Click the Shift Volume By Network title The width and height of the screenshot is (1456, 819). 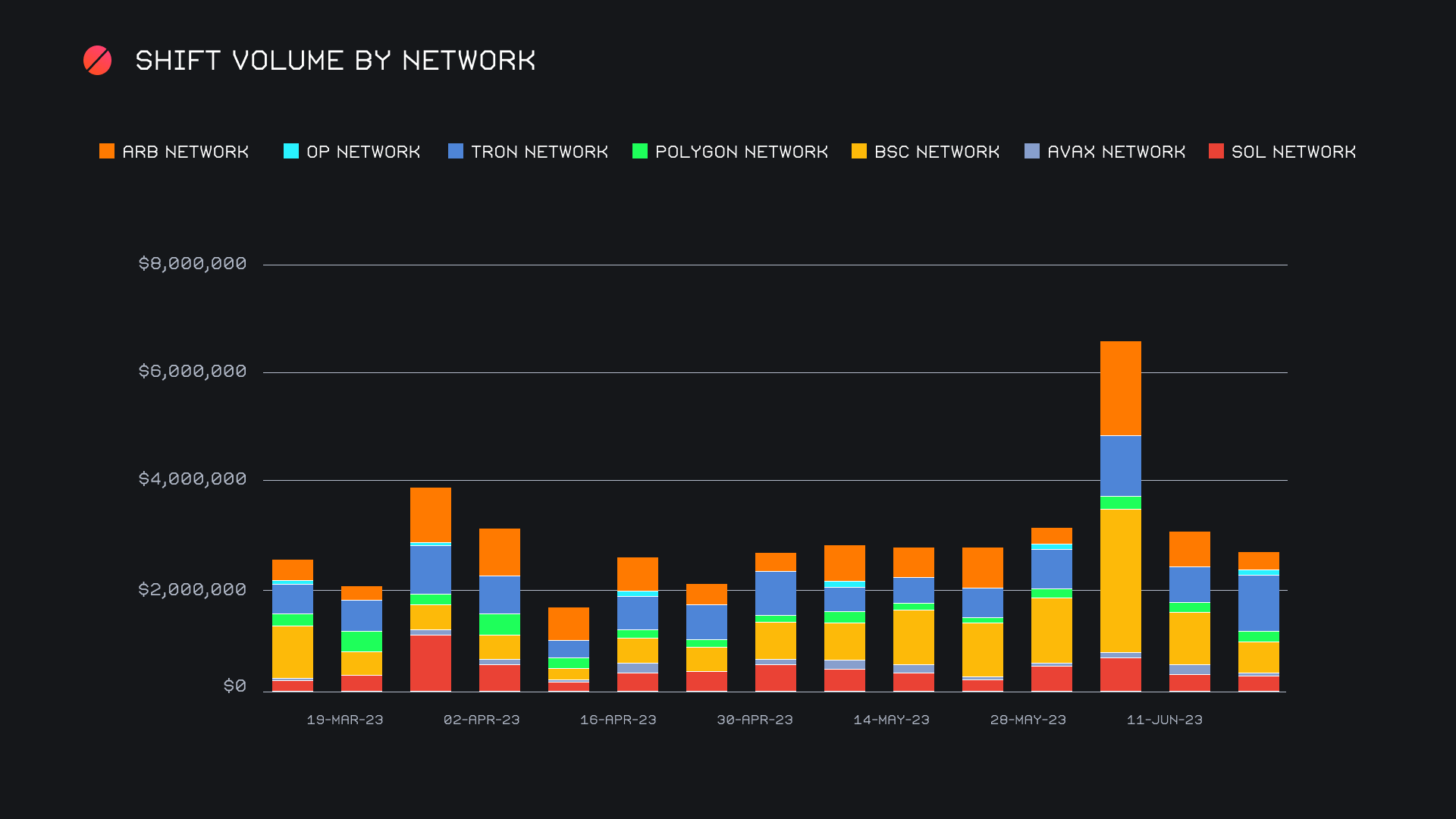[x=335, y=61]
